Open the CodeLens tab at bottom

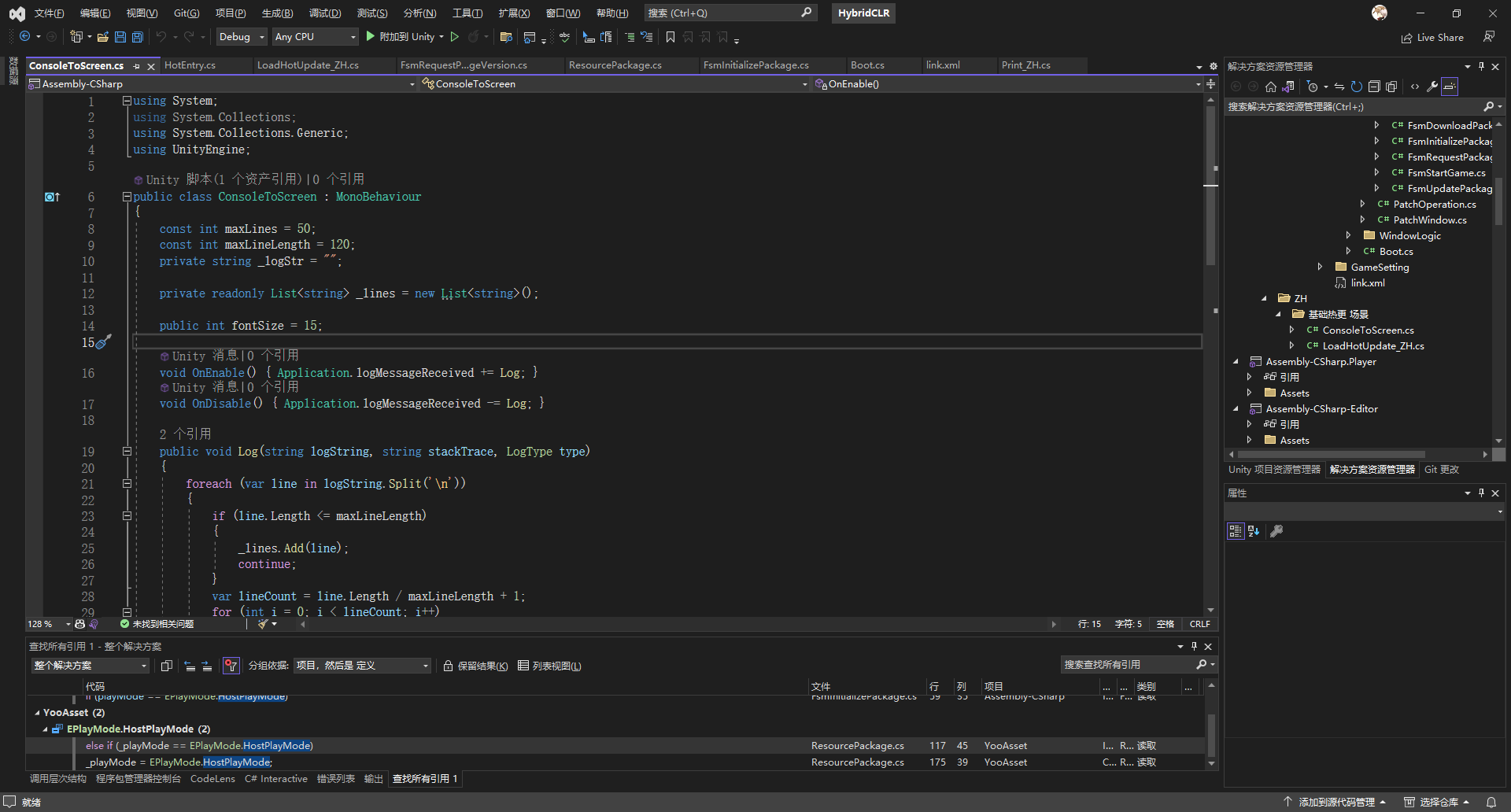coord(212,779)
